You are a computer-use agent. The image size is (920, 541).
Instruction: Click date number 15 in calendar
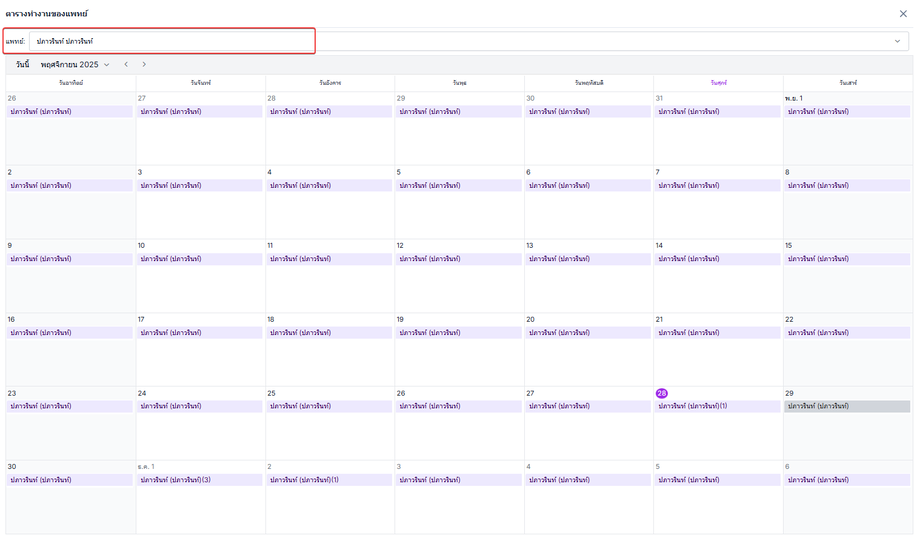tap(789, 245)
